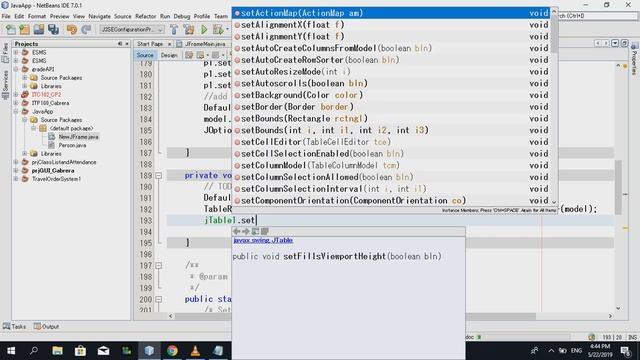Open the Files side panel
Image resolution: width=640 pixels, height=360 pixels.
point(5,52)
